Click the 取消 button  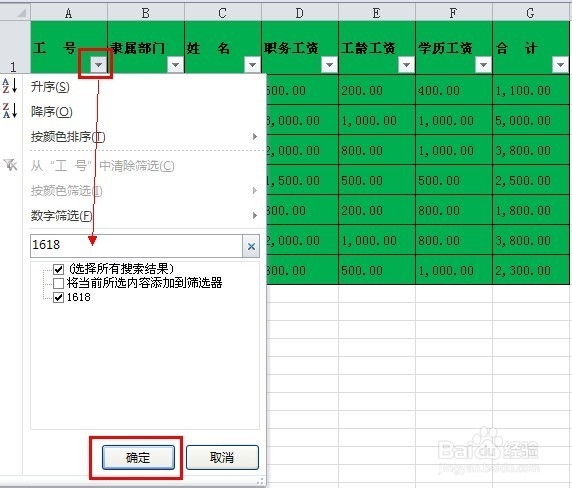coord(222,457)
